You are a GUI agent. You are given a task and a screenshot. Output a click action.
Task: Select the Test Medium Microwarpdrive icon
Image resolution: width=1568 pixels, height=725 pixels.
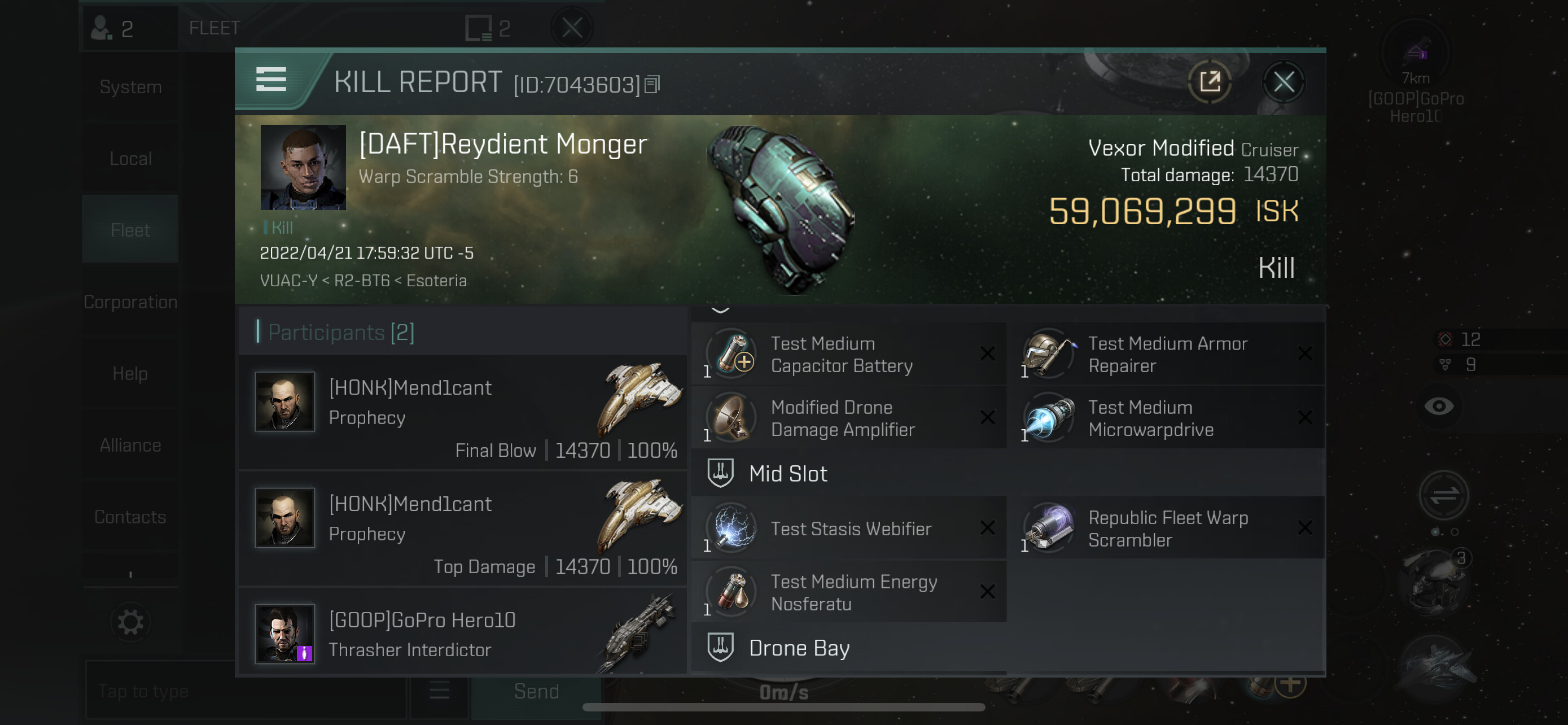pyautogui.click(x=1050, y=418)
